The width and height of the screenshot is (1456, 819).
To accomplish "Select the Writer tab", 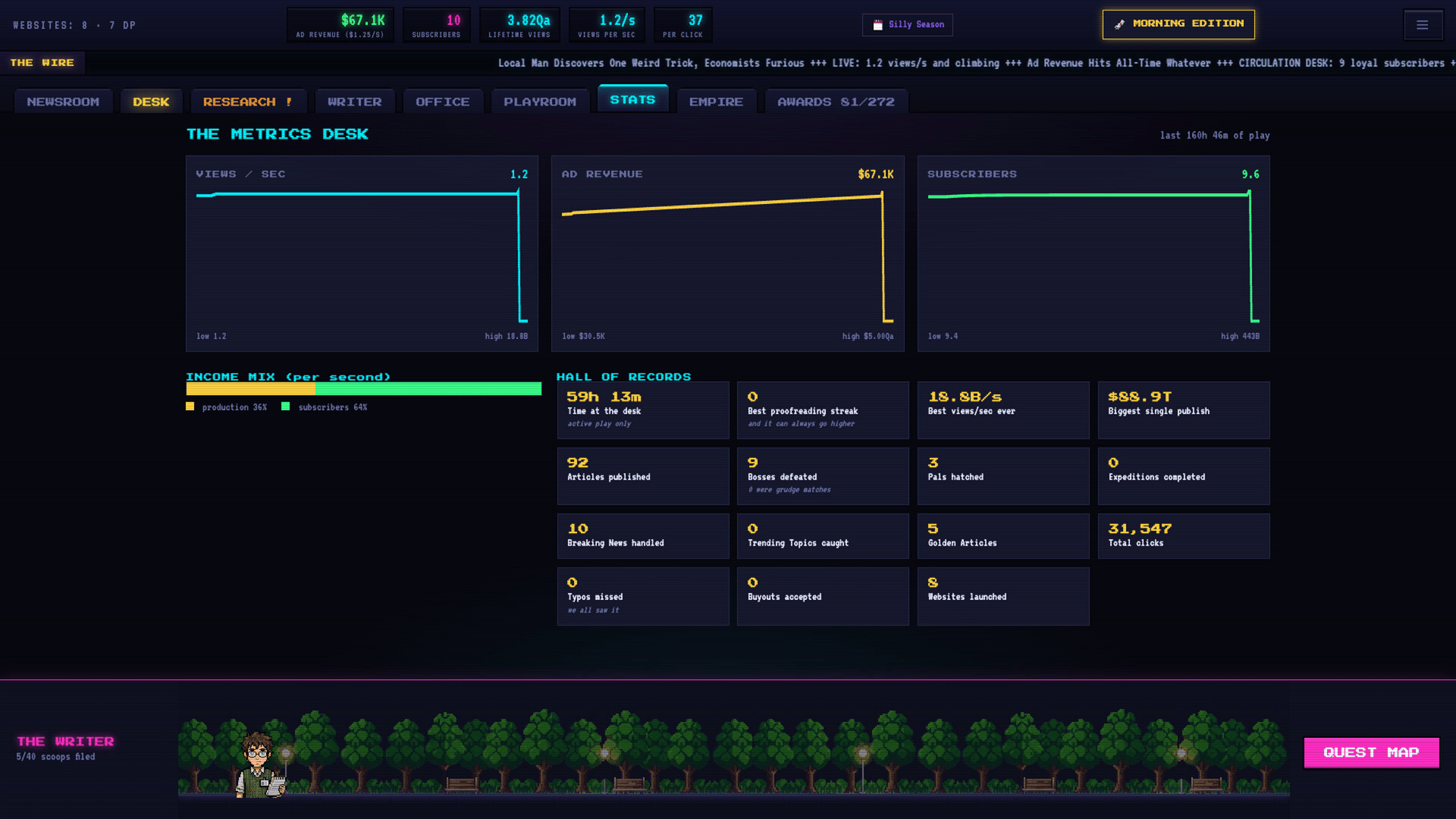I will [x=355, y=102].
